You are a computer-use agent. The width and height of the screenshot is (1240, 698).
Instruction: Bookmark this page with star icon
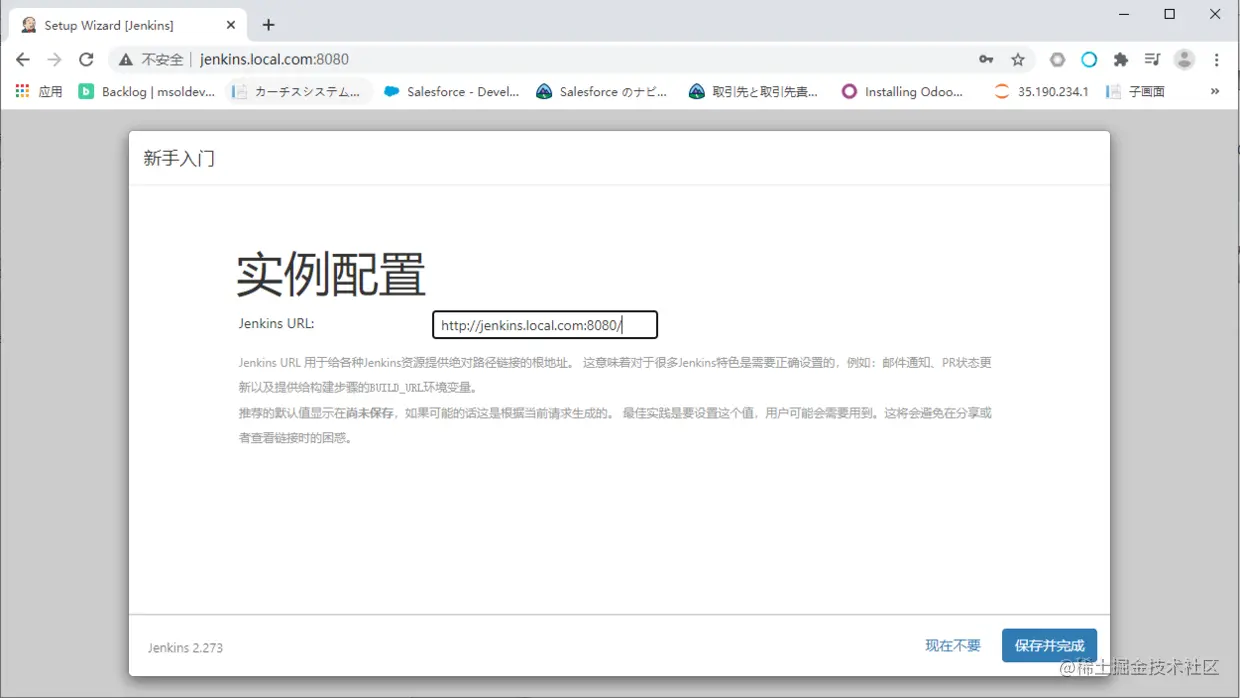[x=1018, y=60]
